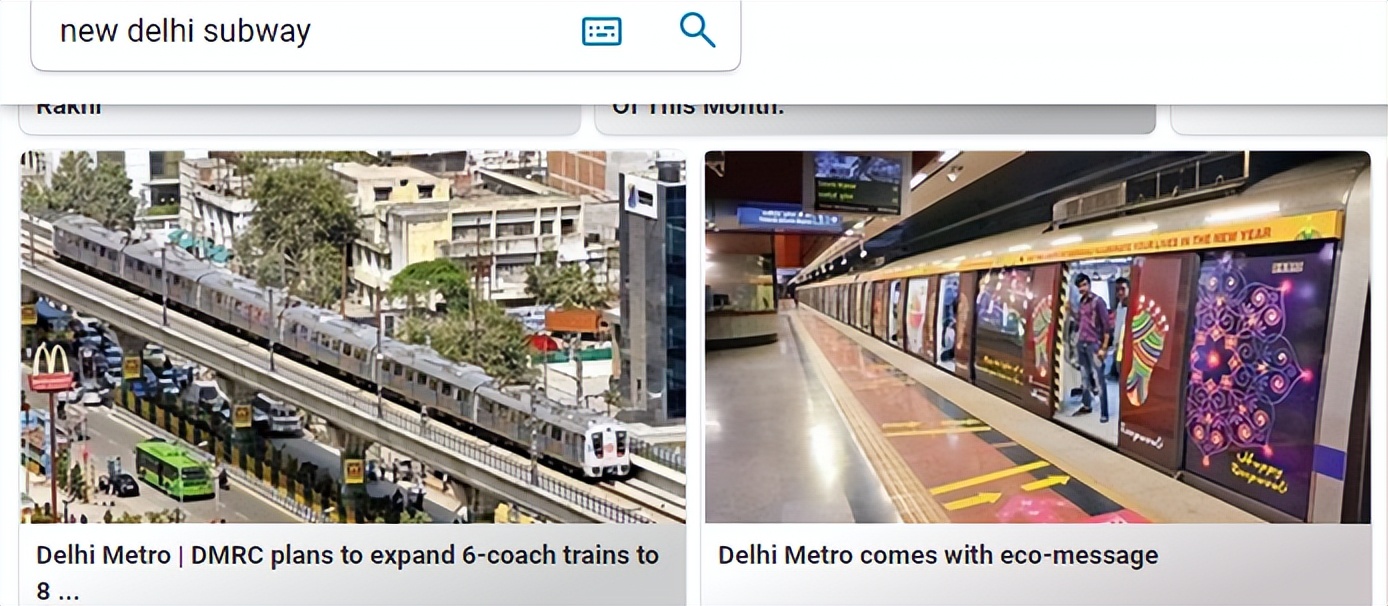
Task: Click the overhead display board in platform photo
Action: 856,183
